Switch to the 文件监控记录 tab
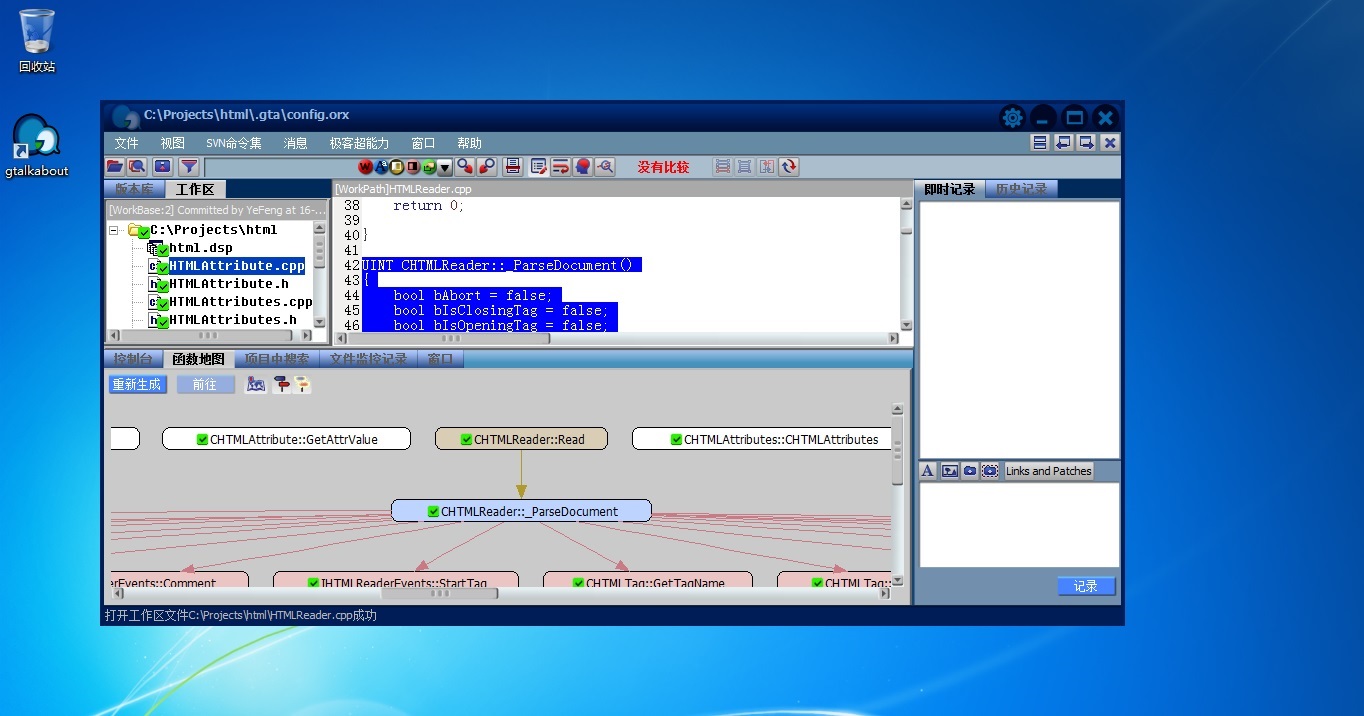This screenshot has height=716, width=1364. pos(368,359)
